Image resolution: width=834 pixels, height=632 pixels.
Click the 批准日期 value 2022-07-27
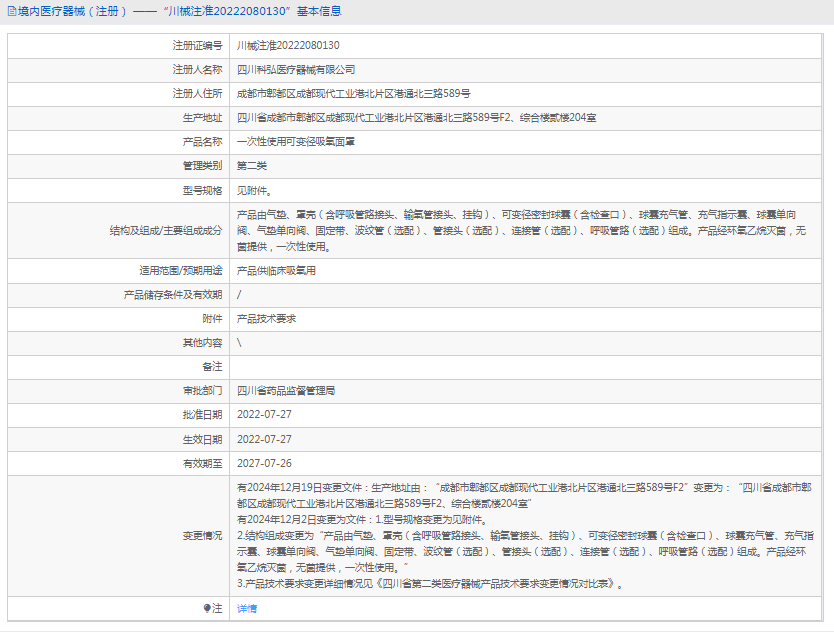click(x=264, y=414)
